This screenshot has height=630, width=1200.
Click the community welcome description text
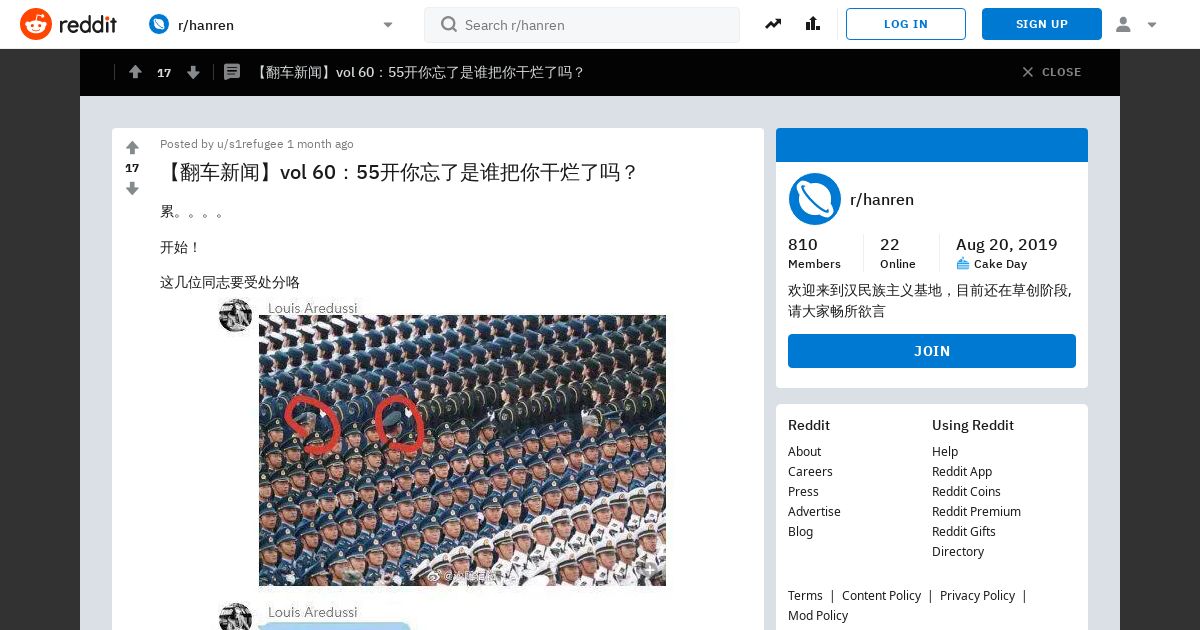(930, 301)
